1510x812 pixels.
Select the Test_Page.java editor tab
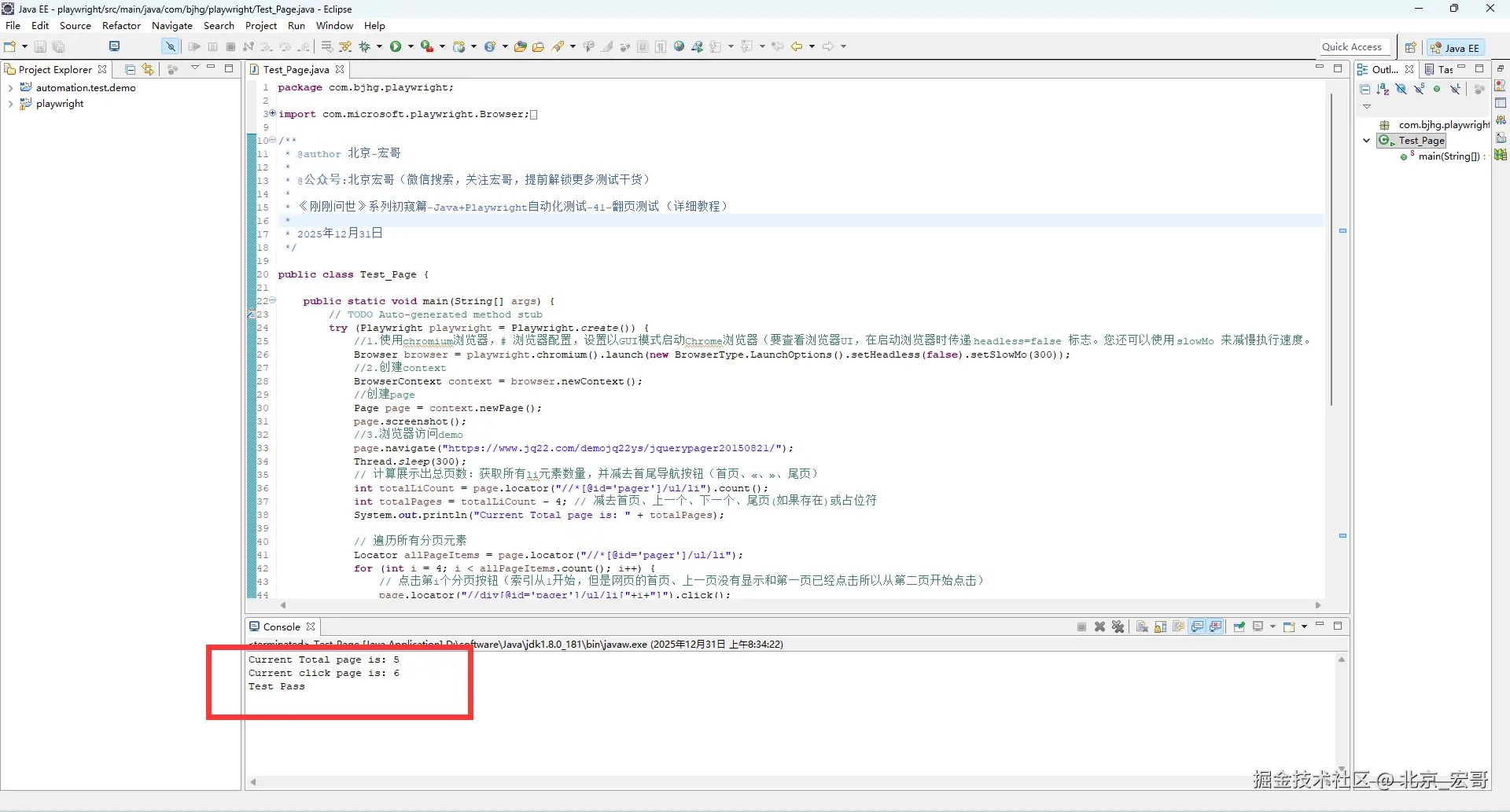point(296,70)
